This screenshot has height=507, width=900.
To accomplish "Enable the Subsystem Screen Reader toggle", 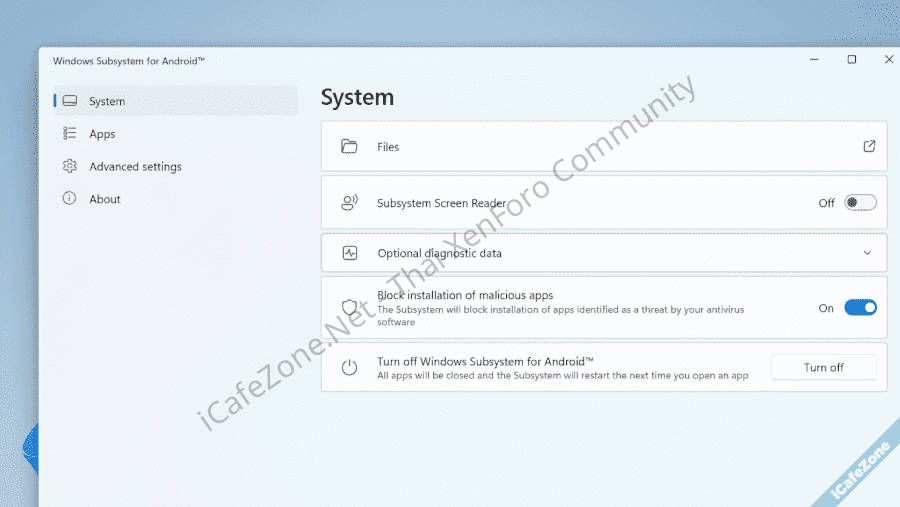I will pos(860,203).
